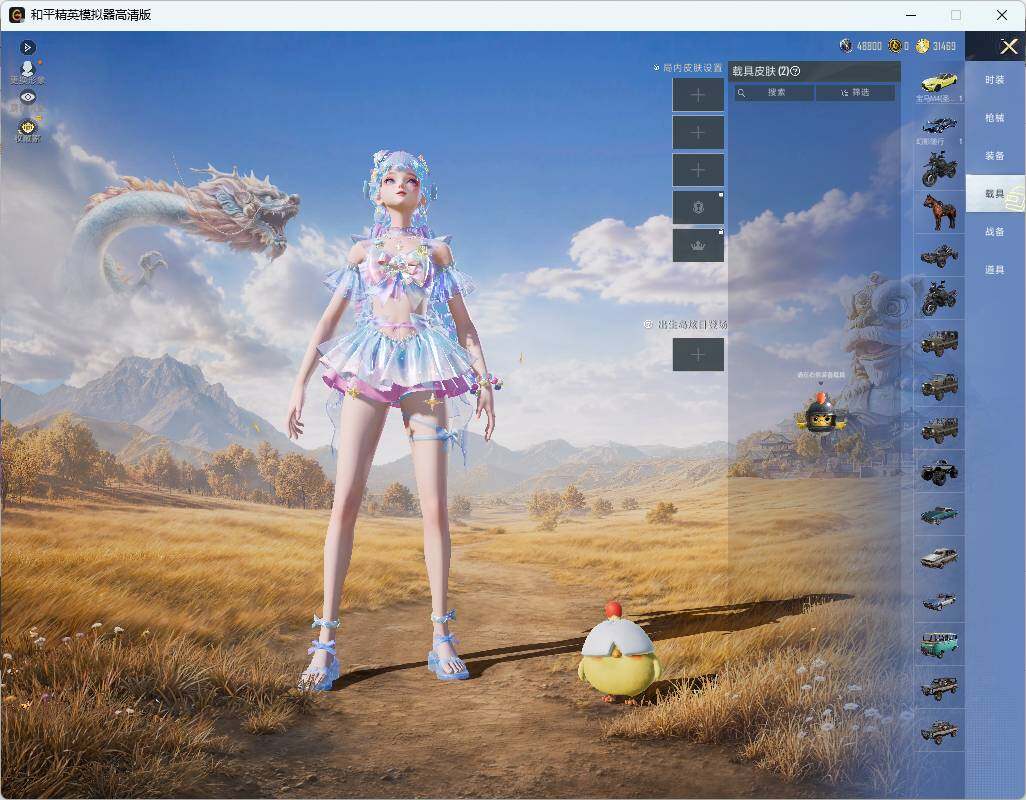The width and height of the screenshot is (1026, 800).
Task: Select the silver-white sedan thumbnail
Action: pos(940,558)
